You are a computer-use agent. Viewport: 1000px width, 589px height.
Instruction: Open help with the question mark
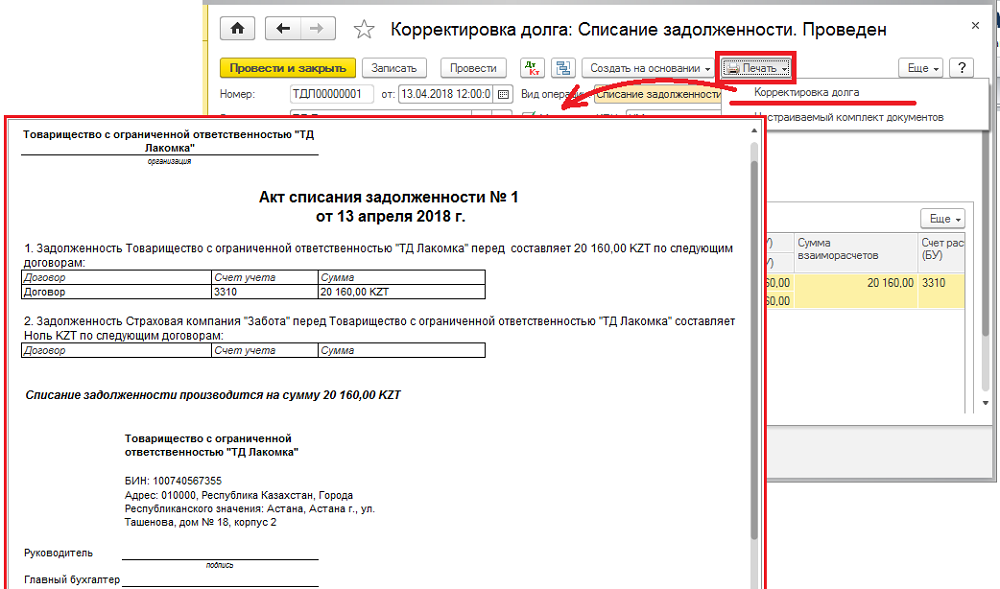click(961, 68)
